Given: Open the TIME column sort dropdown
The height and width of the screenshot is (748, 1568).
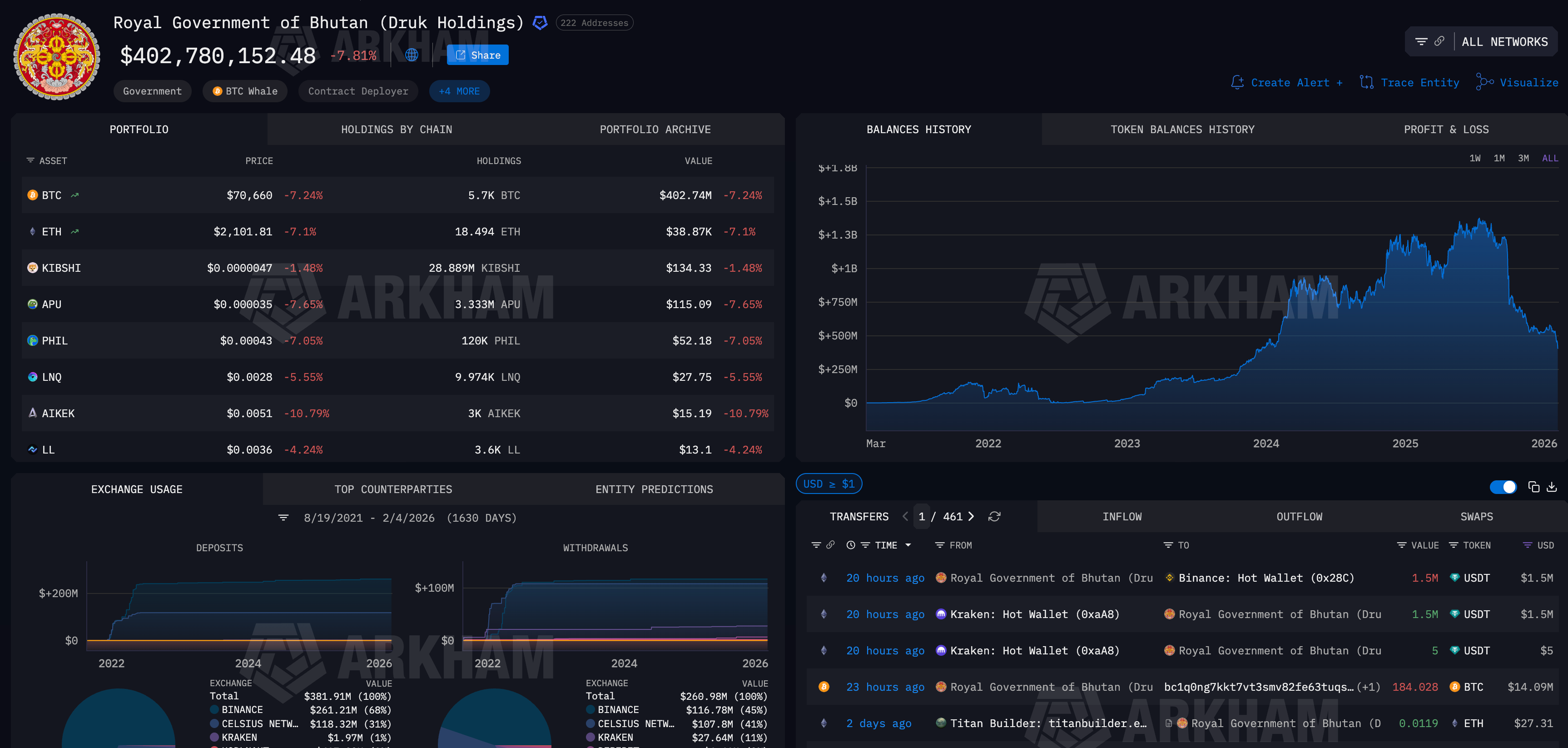Looking at the screenshot, I should [x=908, y=545].
